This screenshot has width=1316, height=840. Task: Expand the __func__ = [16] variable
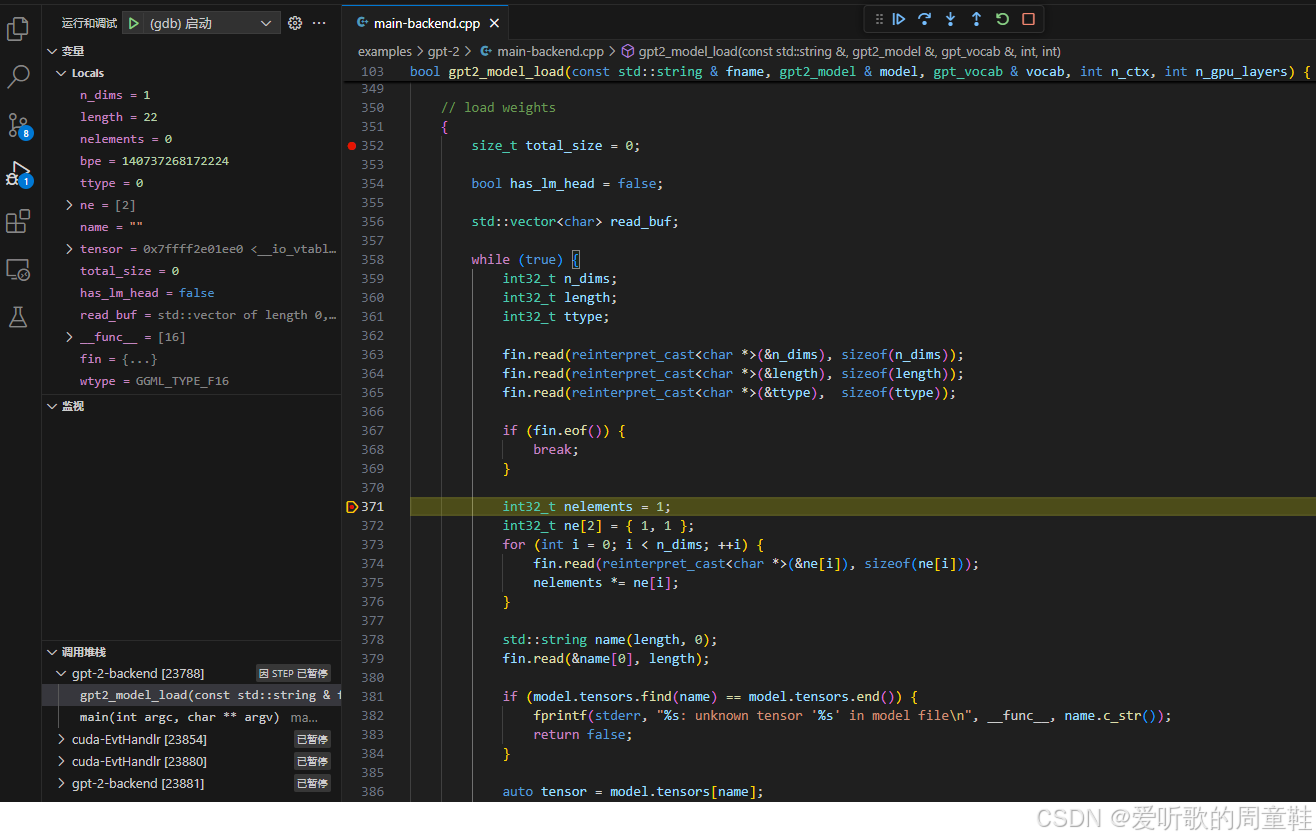69,337
